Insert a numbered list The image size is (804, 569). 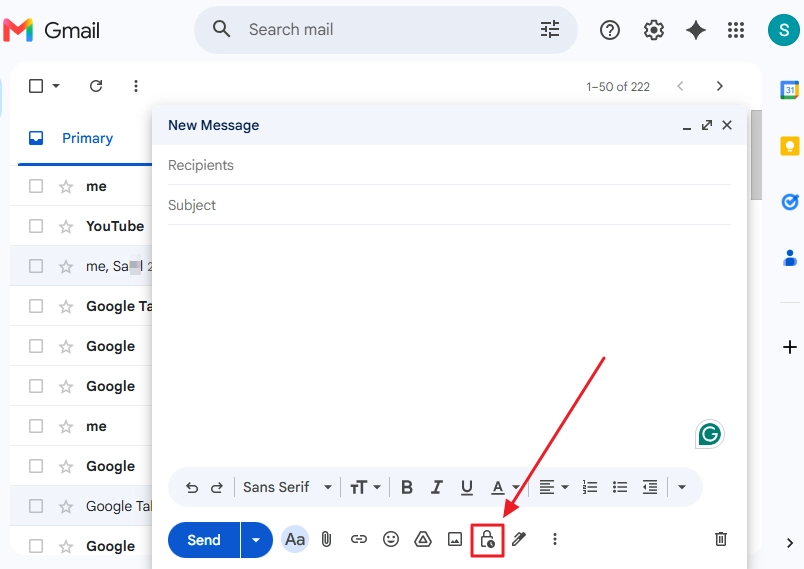pyautogui.click(x=590, y=487)
